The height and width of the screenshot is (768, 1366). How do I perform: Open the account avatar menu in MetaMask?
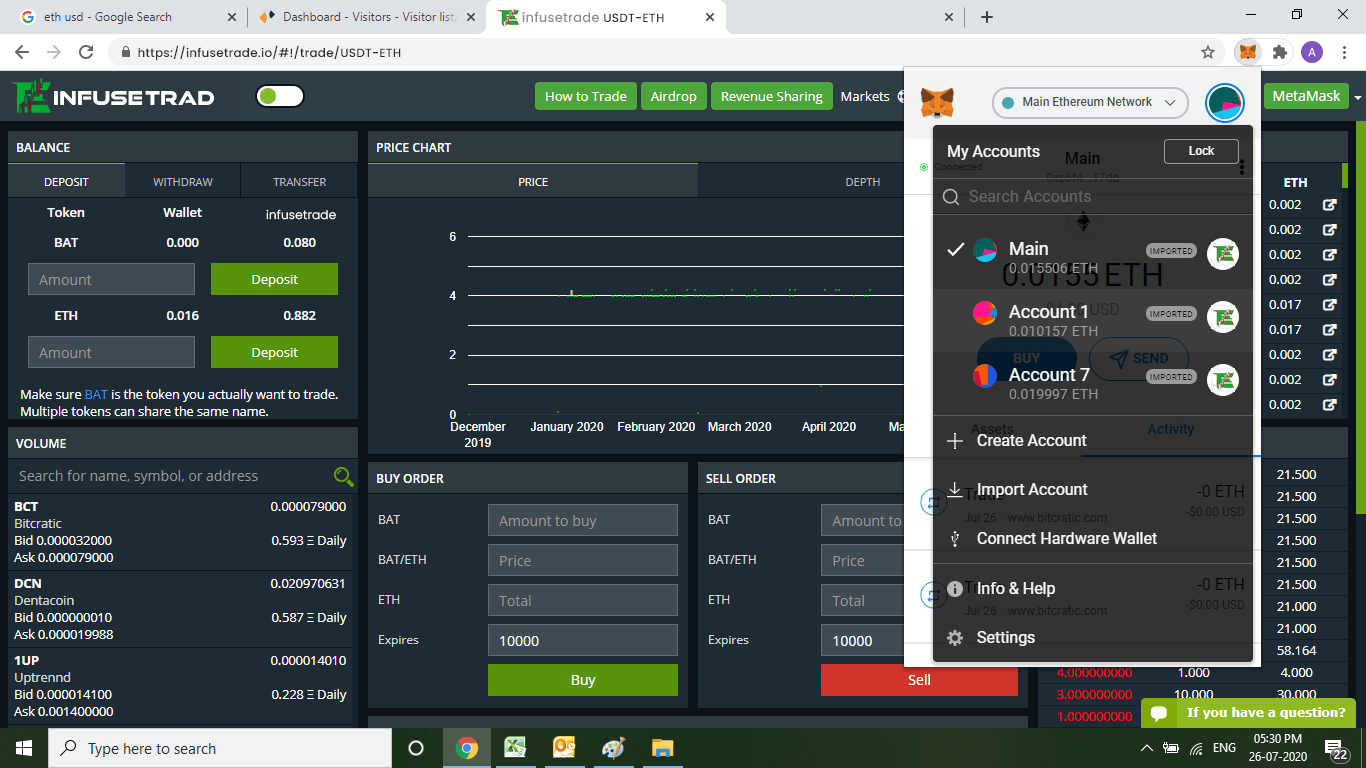(1224, 102)
